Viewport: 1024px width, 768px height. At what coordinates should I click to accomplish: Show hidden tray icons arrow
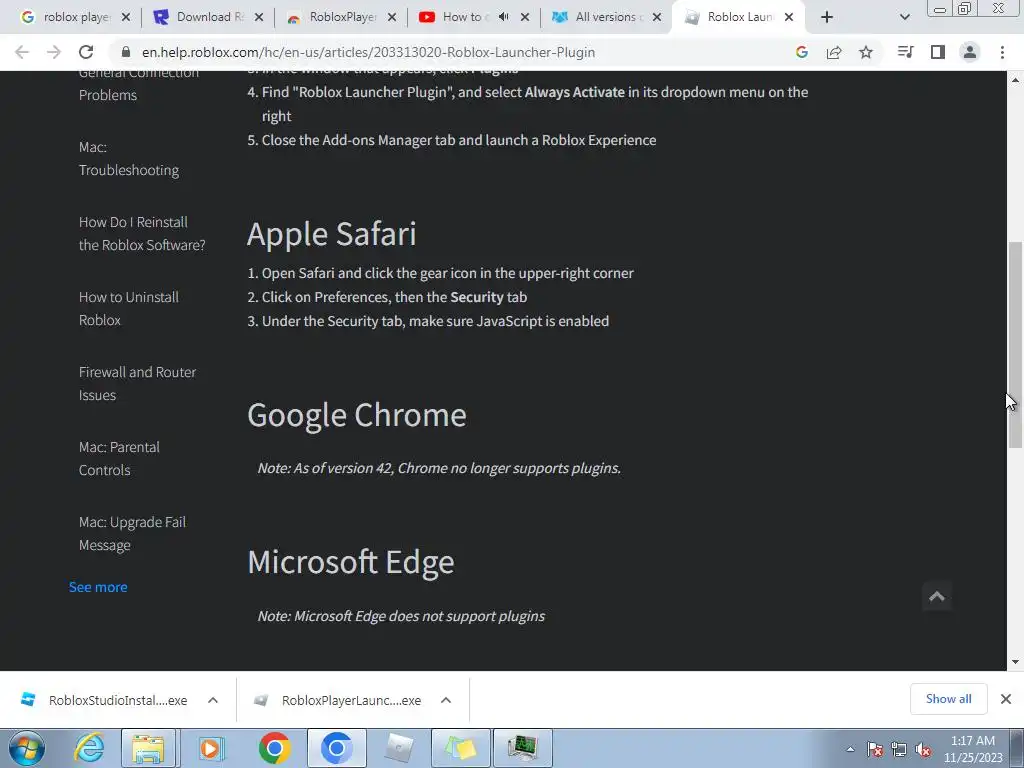[850, 749]
